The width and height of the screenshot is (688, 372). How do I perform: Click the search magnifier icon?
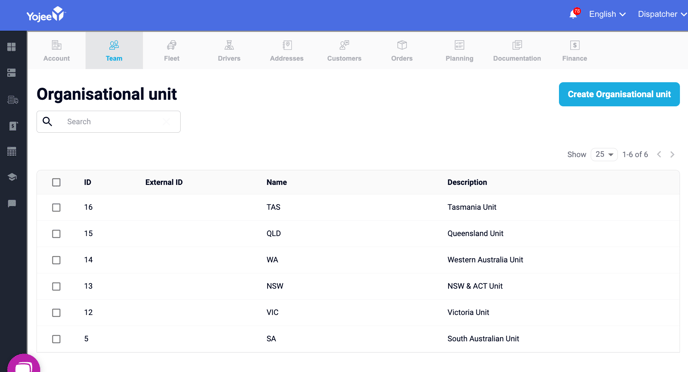click(x=47, y=122)
